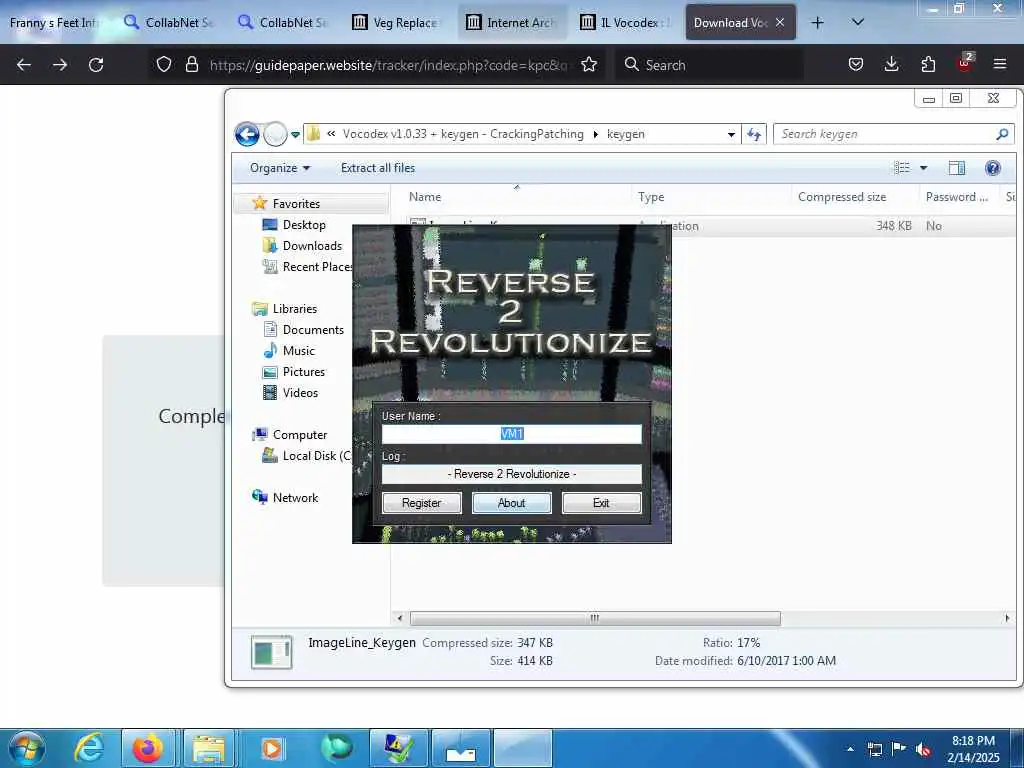
Task: Go back in Explorer window
Action: (247, 135)
